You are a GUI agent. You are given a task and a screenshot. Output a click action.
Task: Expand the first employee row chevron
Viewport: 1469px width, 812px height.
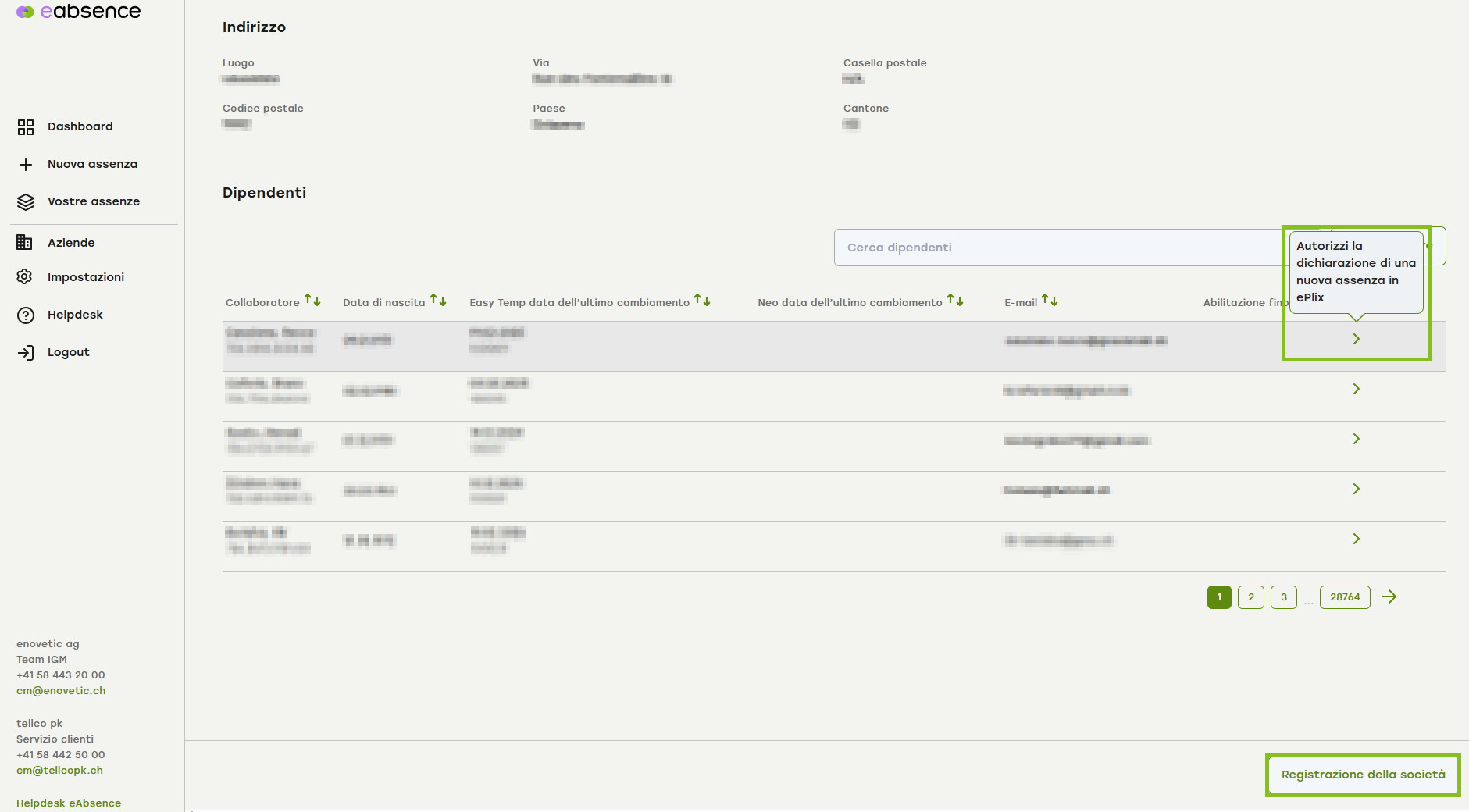click(x=1357, y=339)
